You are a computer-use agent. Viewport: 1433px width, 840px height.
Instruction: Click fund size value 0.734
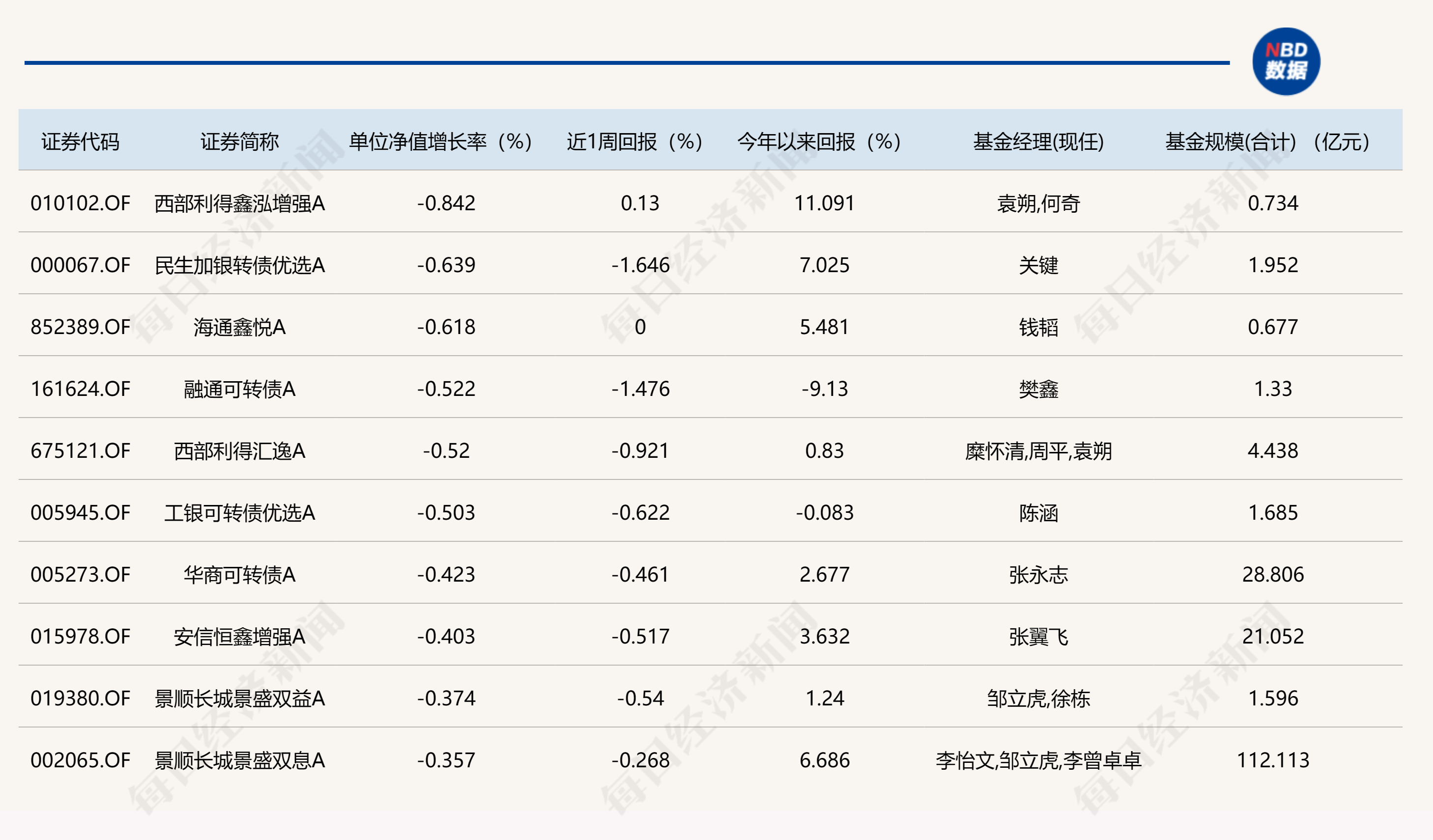tap(1273, 203)
